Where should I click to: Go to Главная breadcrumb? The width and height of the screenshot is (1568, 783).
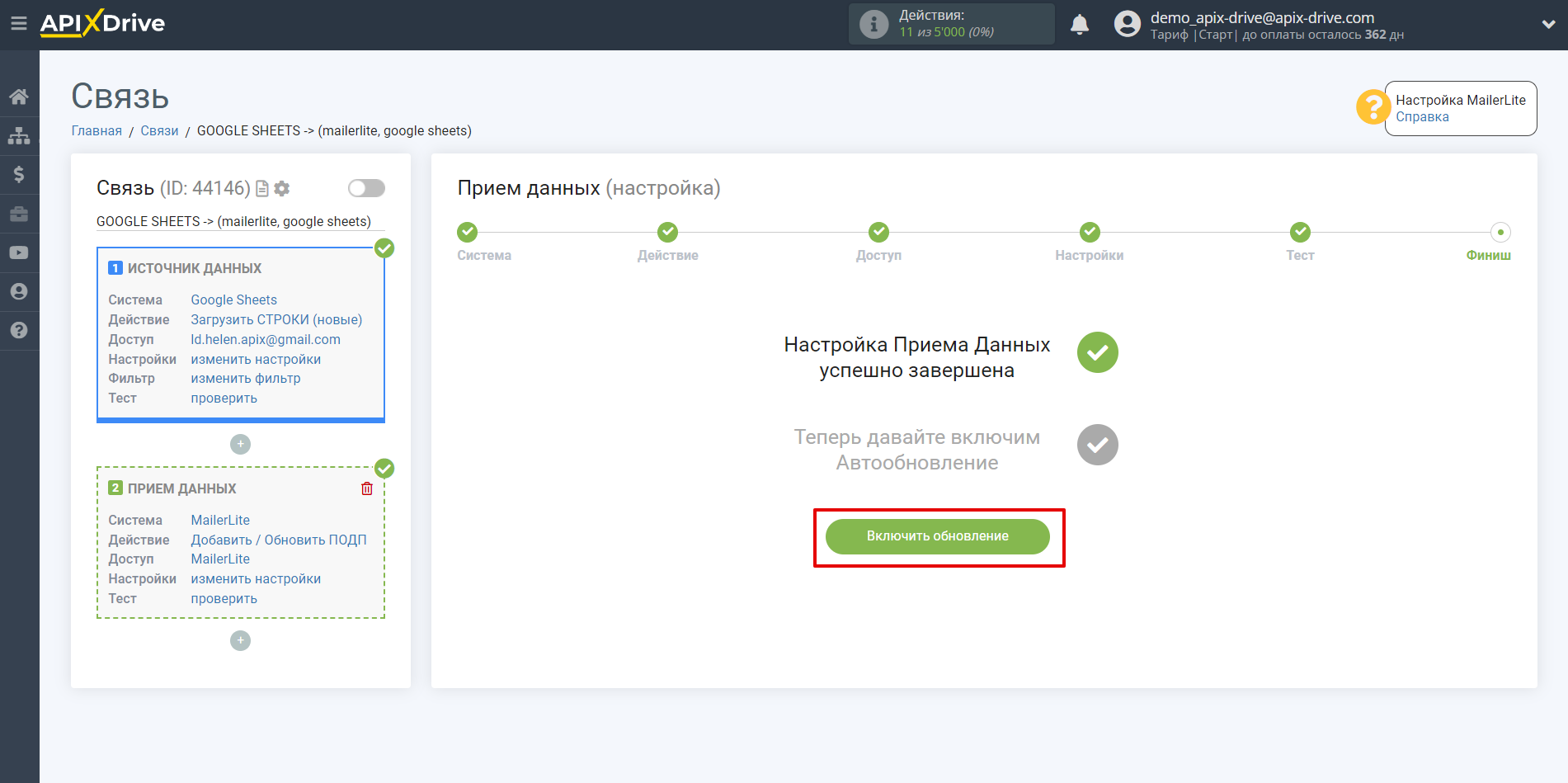click(x=97, y=131)
